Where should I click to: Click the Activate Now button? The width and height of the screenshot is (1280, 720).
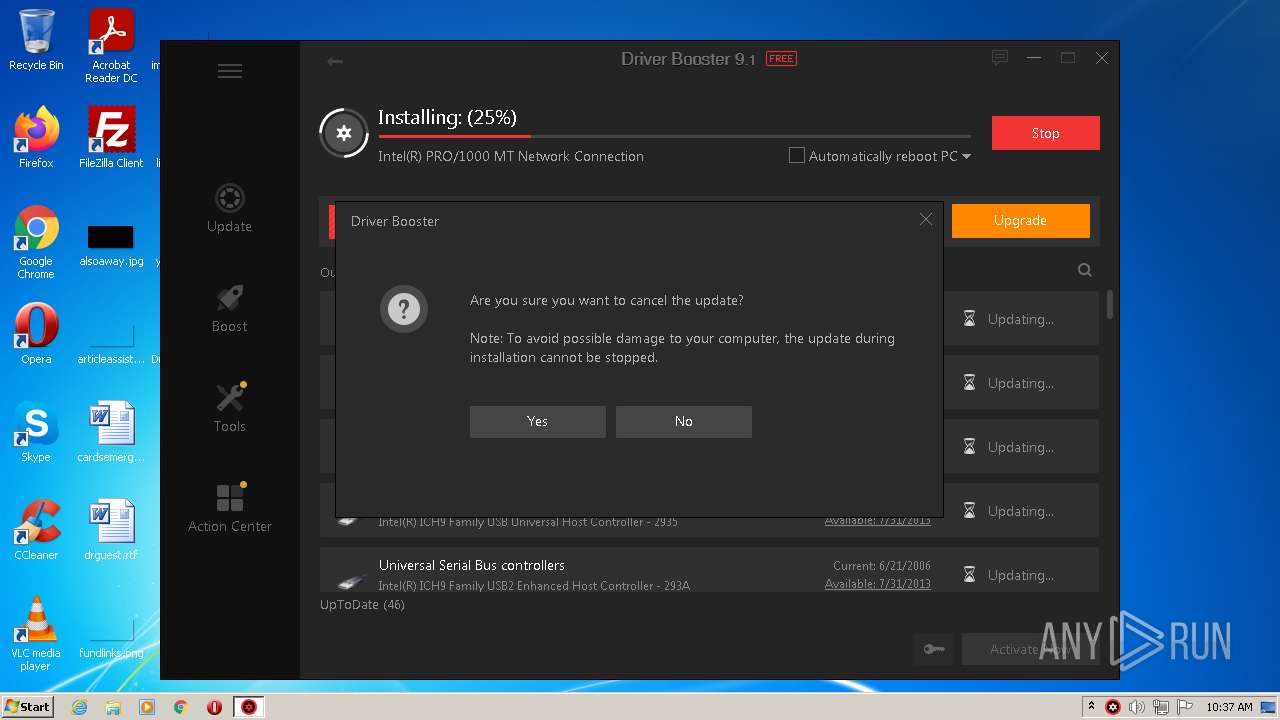point(1030,649)
